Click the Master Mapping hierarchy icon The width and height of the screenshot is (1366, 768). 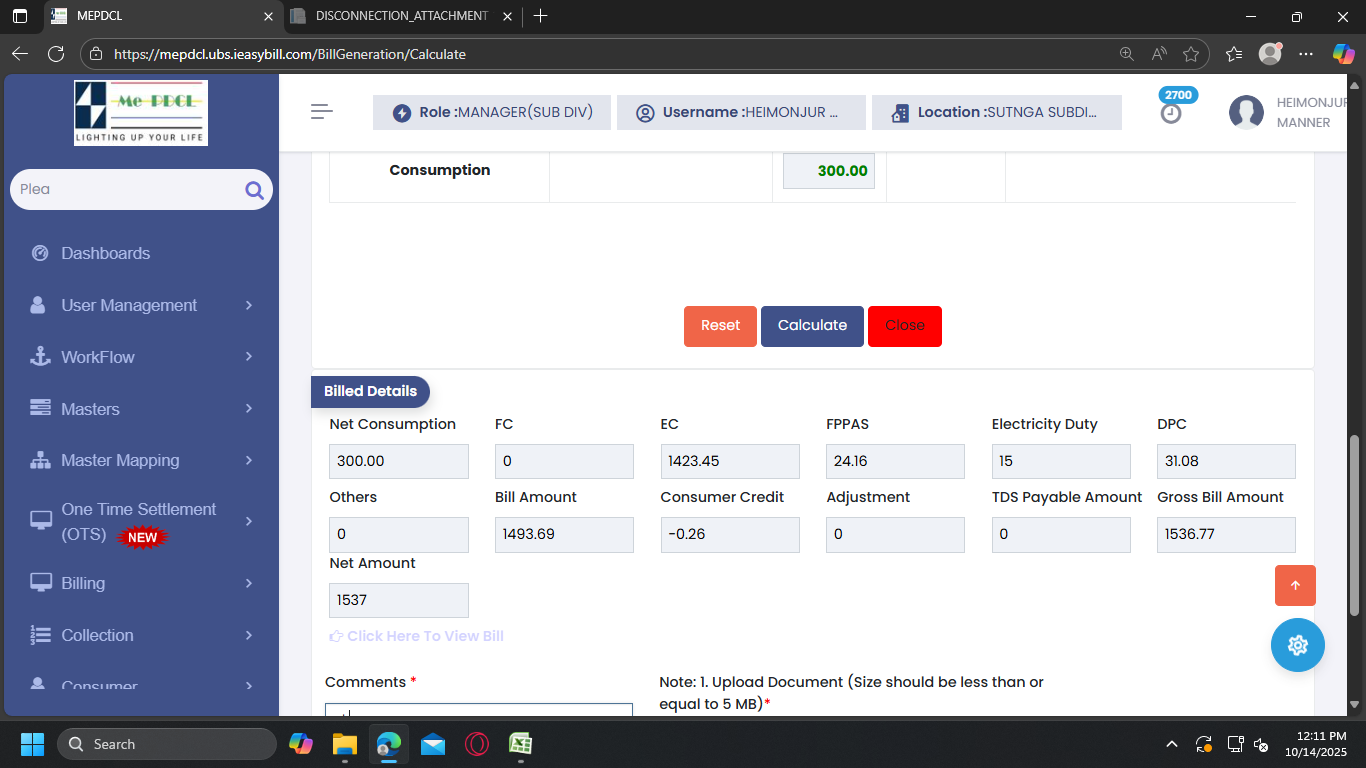coord(40,460)
